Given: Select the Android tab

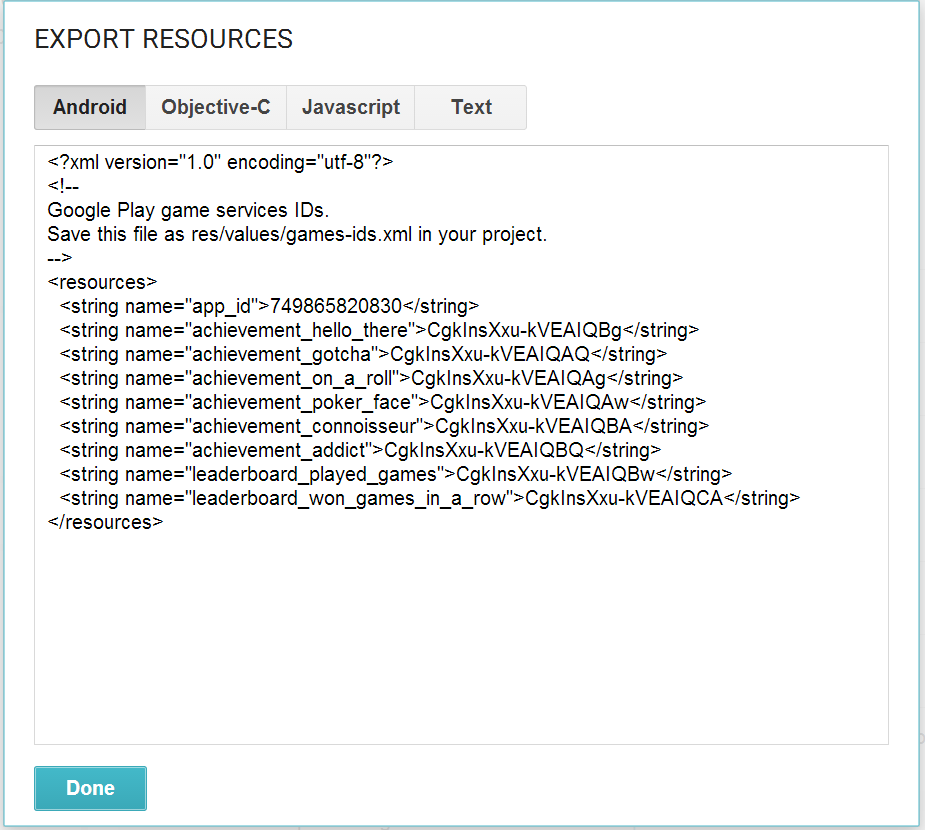Looking at the screenshot, I should click(90, 107).
